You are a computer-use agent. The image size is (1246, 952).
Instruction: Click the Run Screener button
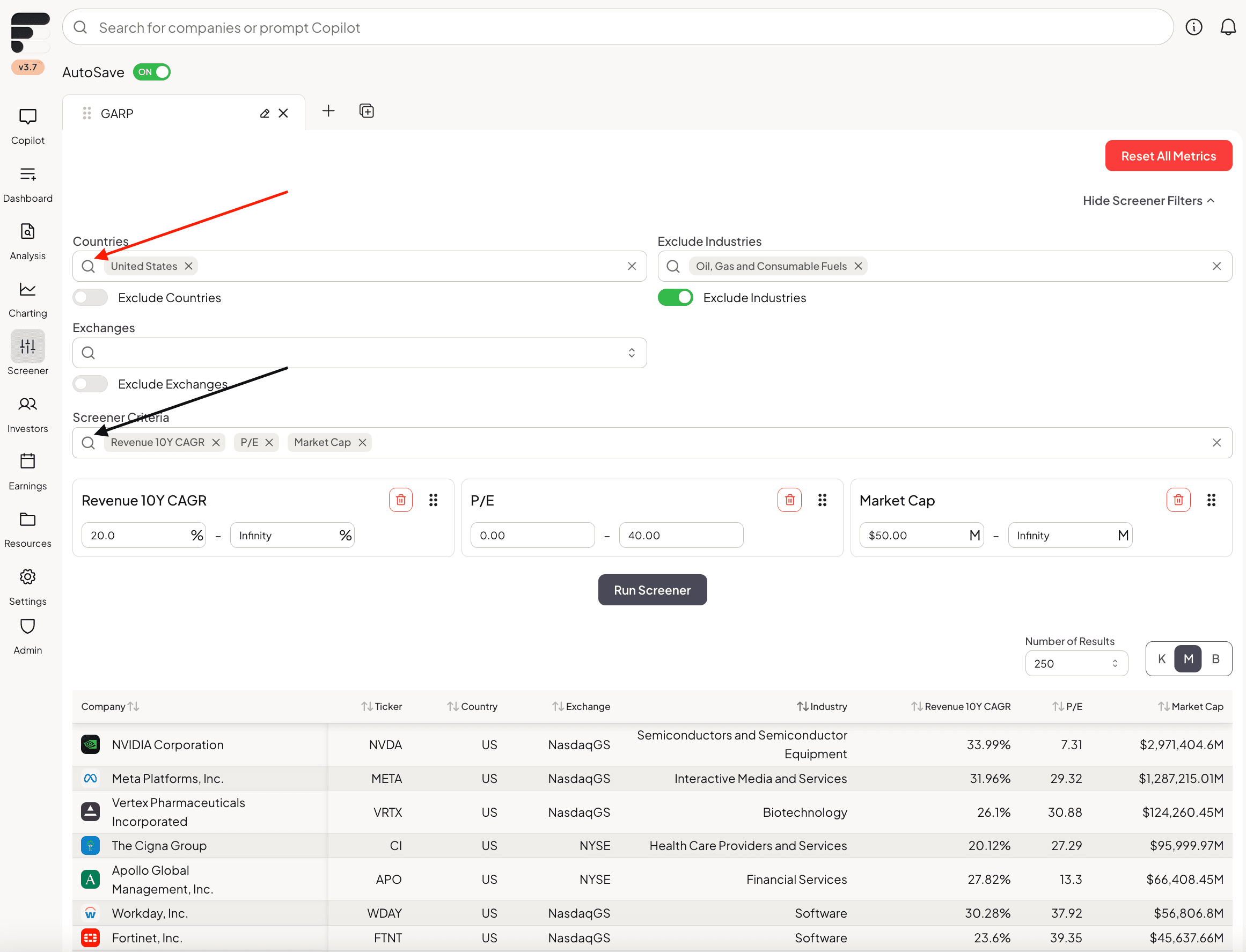pos(651,589)
